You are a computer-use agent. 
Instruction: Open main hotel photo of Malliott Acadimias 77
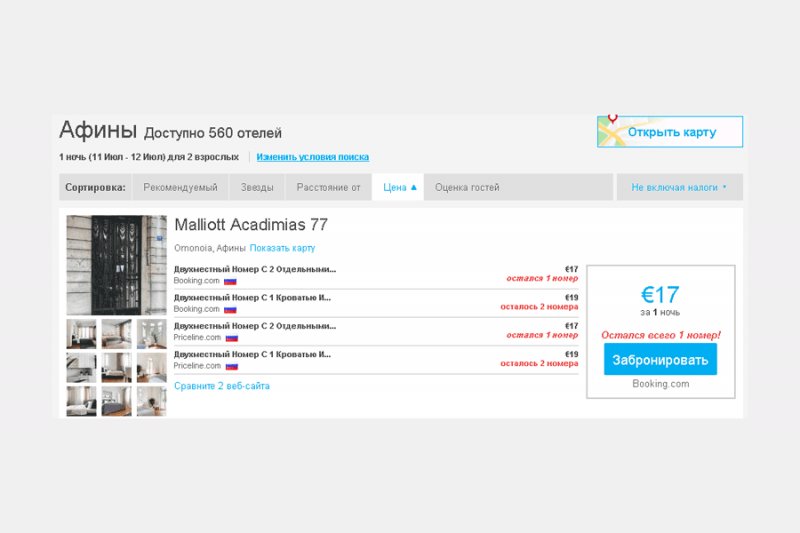[116, 265]
